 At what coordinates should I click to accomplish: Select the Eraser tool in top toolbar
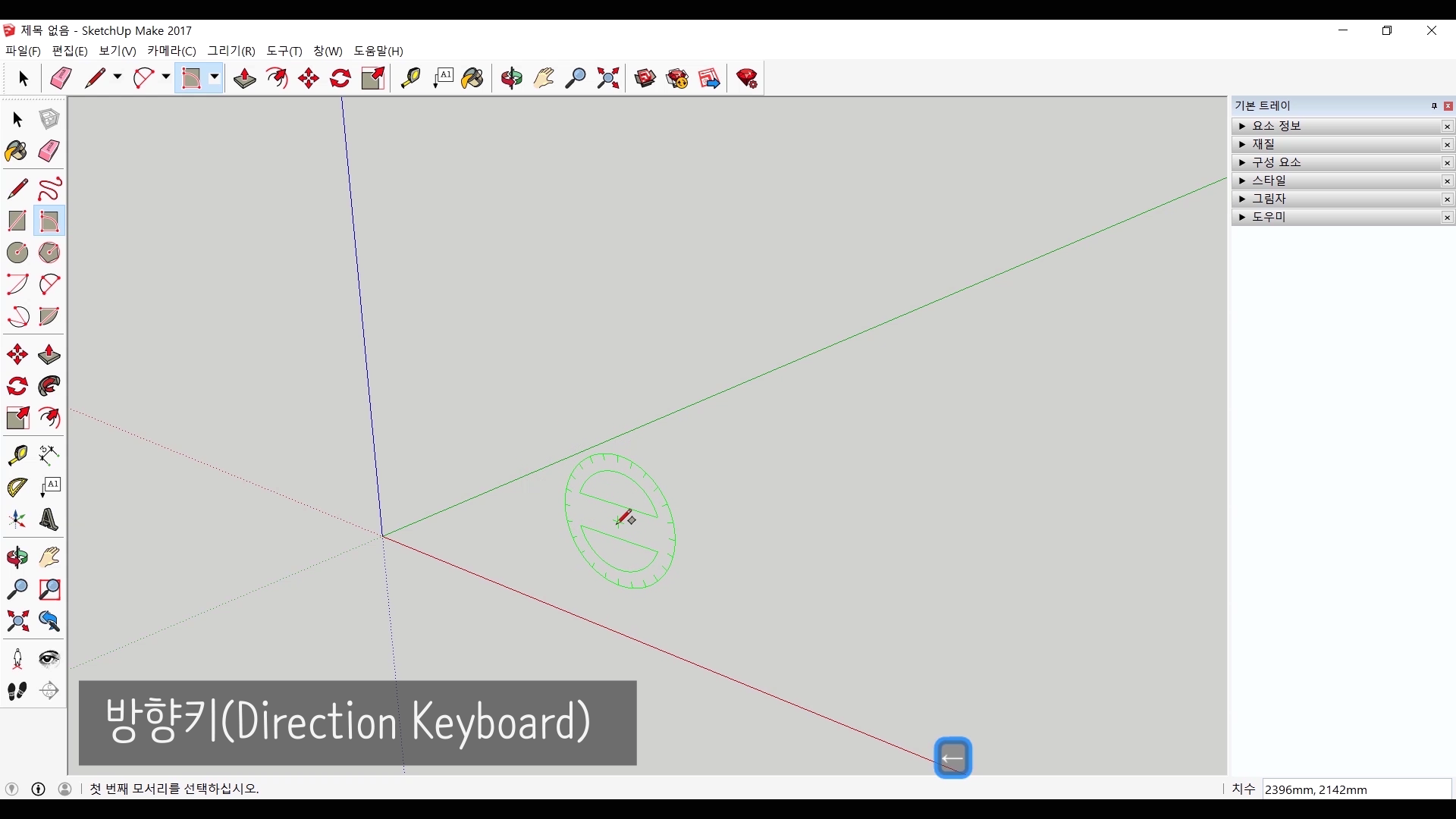(61, 78)
